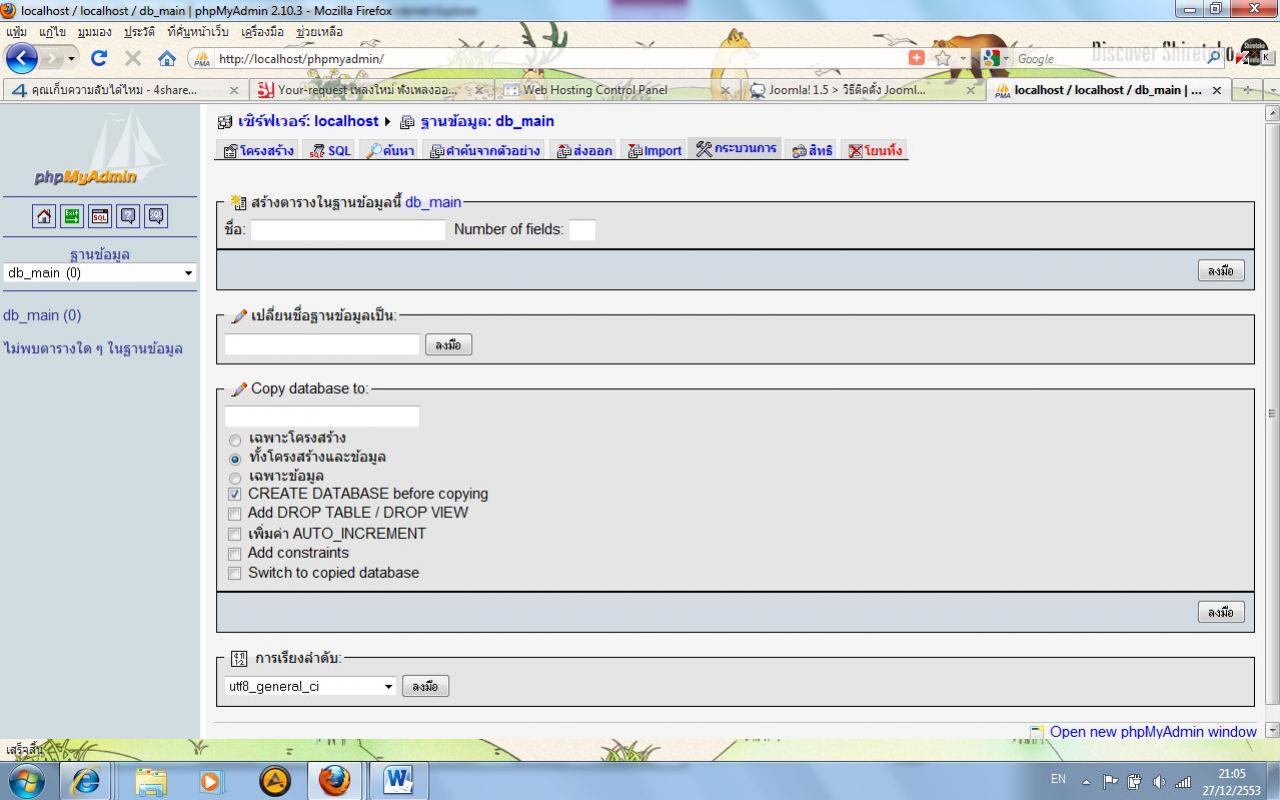Open a new browser tab with plus button

click(x=1247, y=90)
